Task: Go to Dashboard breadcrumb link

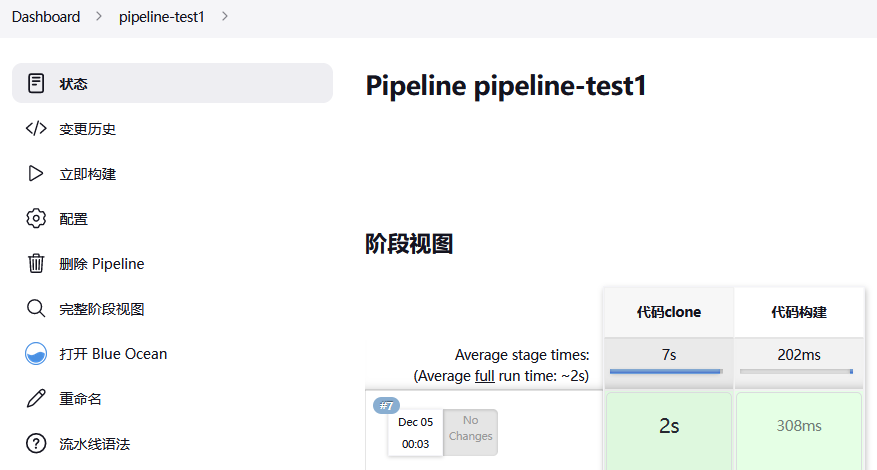Action: coord(46,17)
